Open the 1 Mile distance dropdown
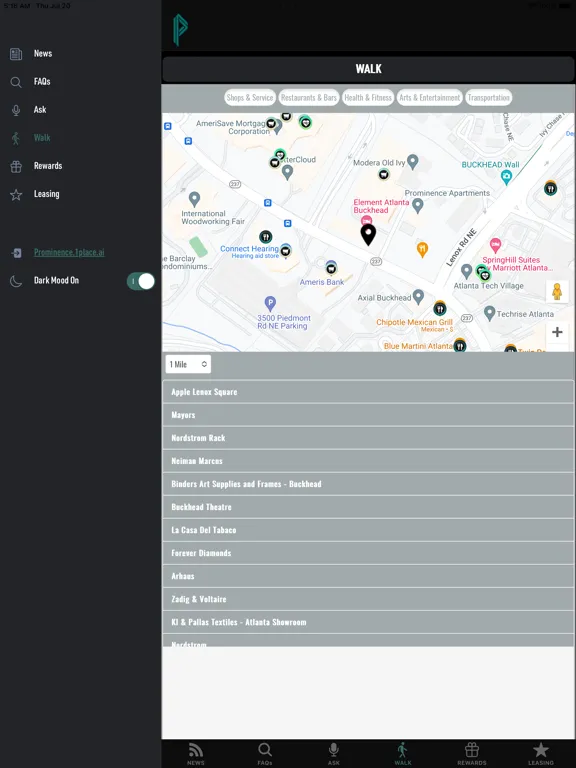576x768 pixels. click(x=188, y=364)
